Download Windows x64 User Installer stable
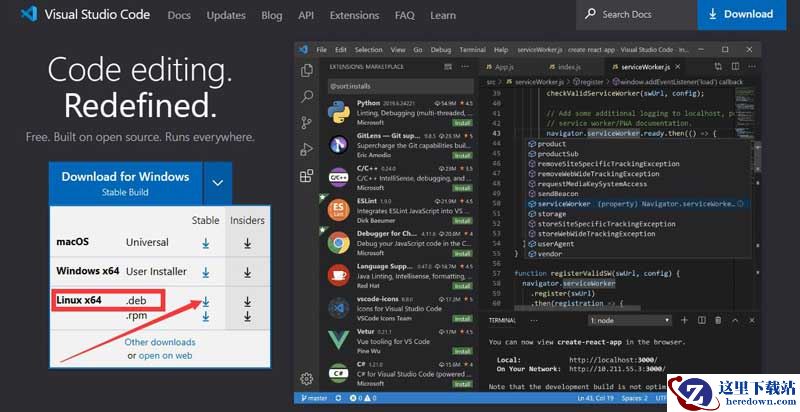The height and width of the screenshot is (412, 800). coord(206,272)
